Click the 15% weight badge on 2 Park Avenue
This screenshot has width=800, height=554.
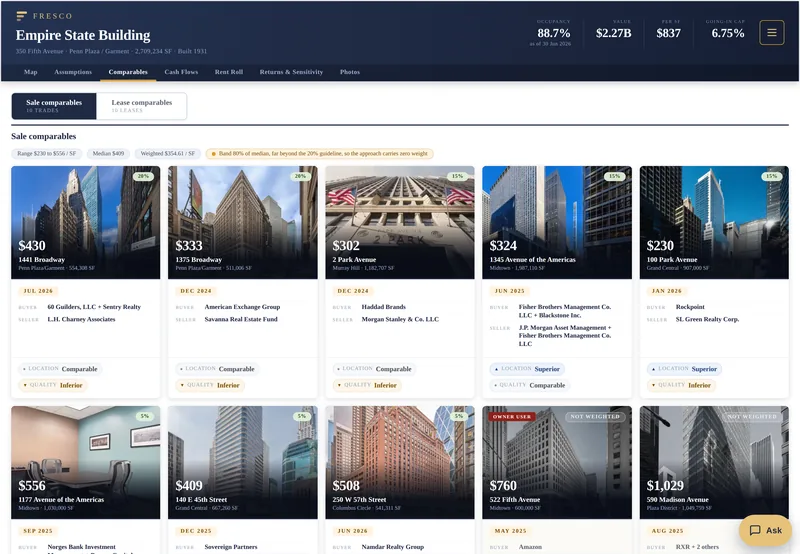(458, 176)
